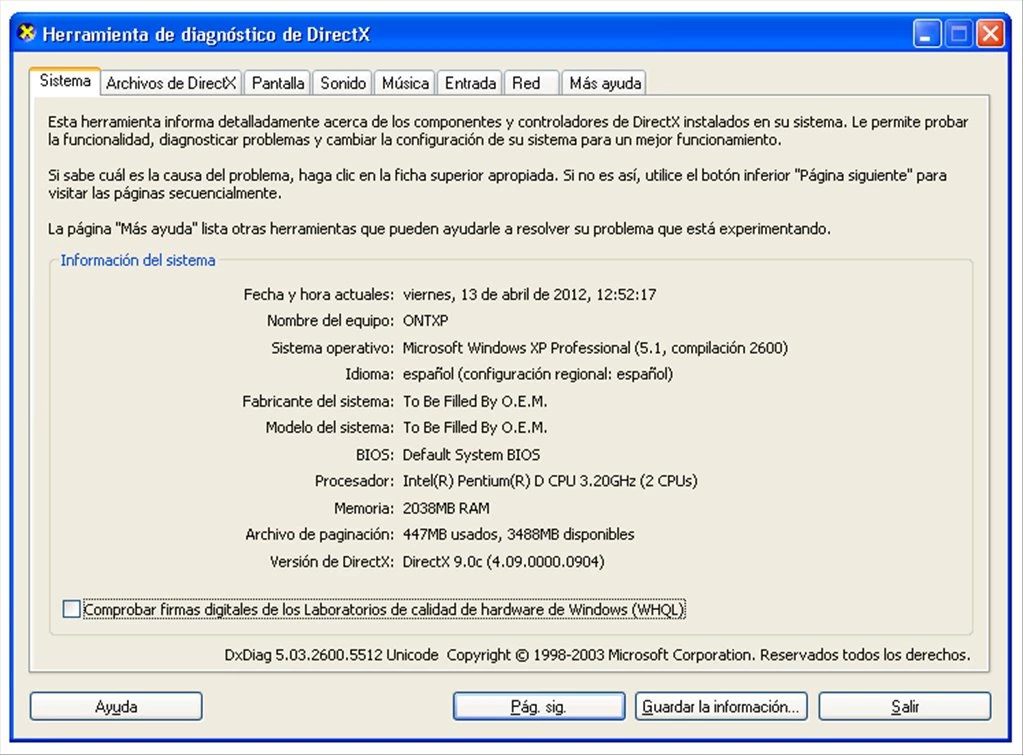Enable the WHQL digital signatures checkbox
1023x755 pixels.
click(x=71, y=609)
